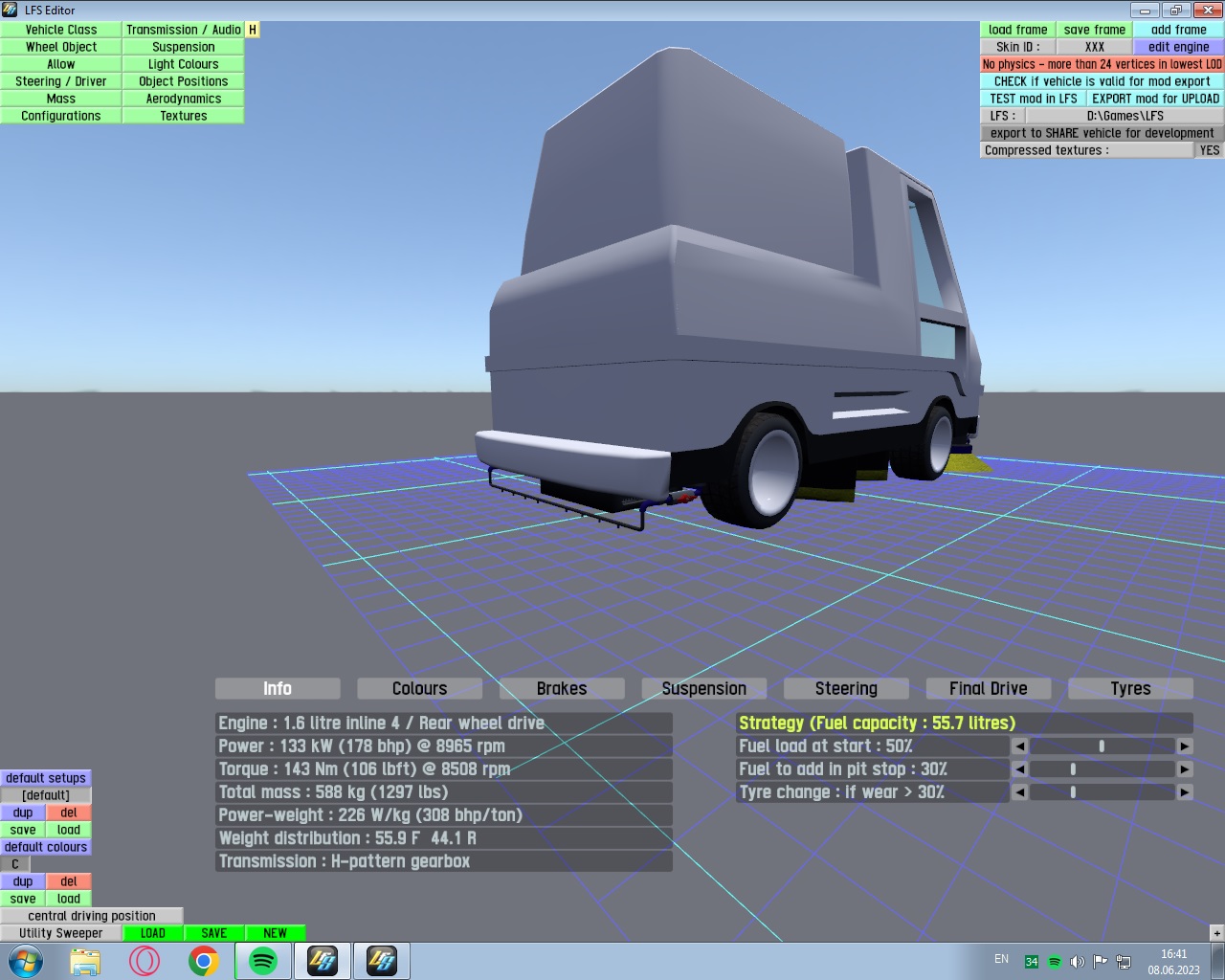Click dup under default setups
This screenshot has width=1225, height=980.
coord(23,813)
